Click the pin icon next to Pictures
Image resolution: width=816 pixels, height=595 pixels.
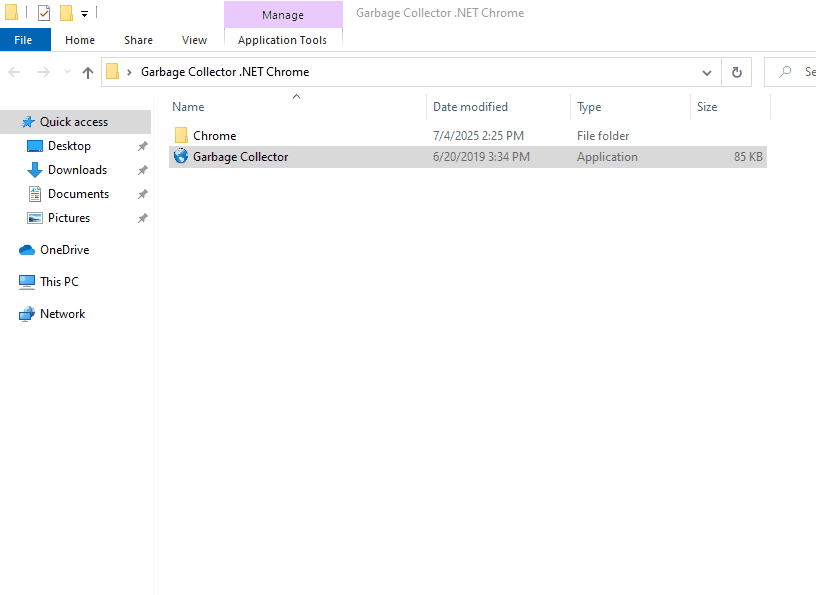143,218
